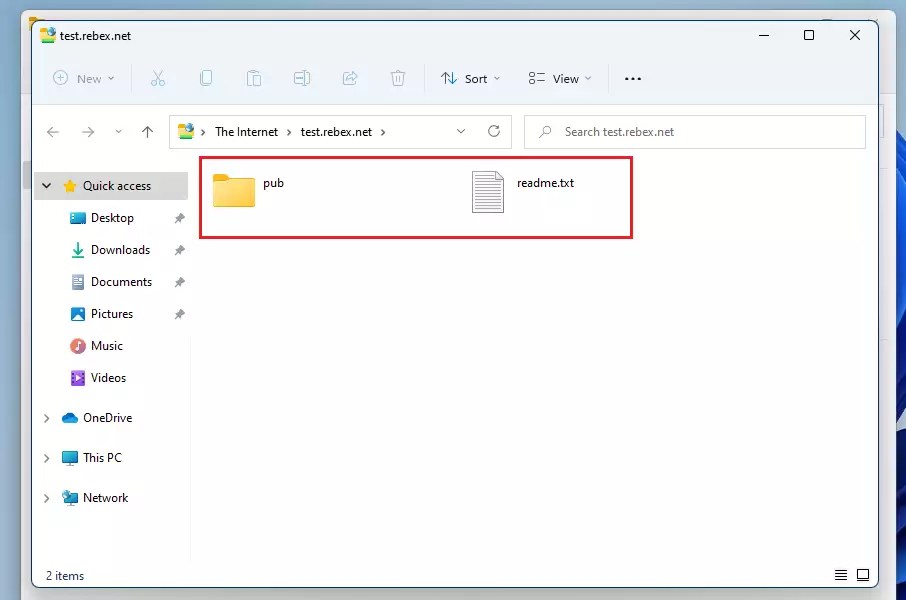Open recent locations chevron dropdown
The image size is (906, 600).
click(118, 132)
